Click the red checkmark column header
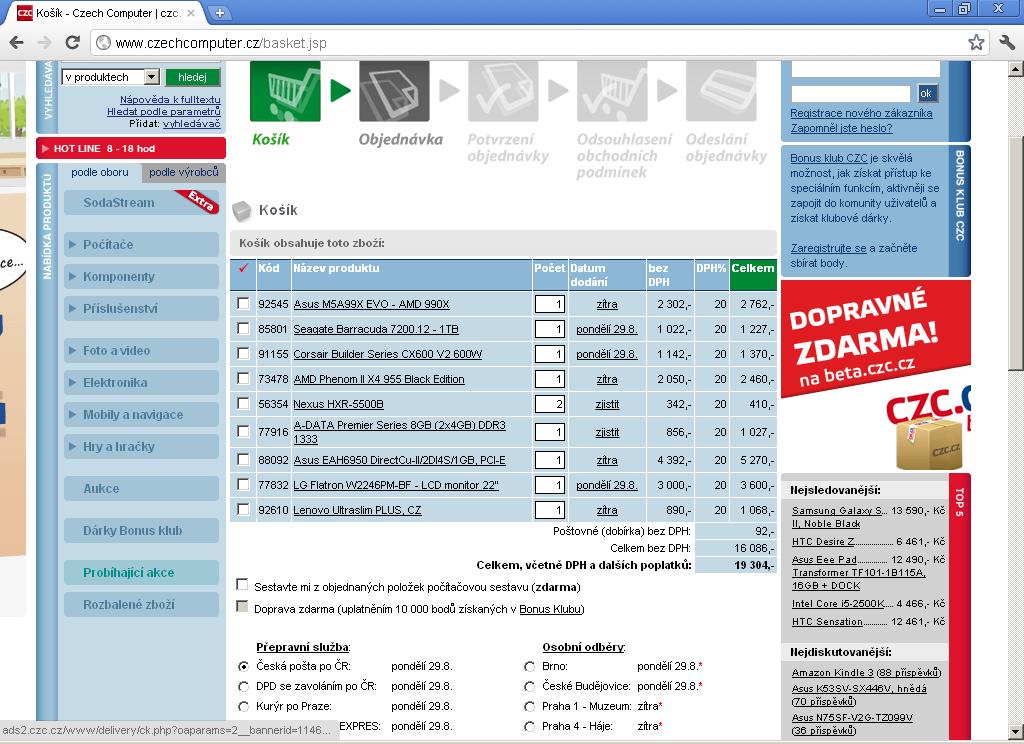1024x744 pixels. pyautogui.click(x=243, y=268)
